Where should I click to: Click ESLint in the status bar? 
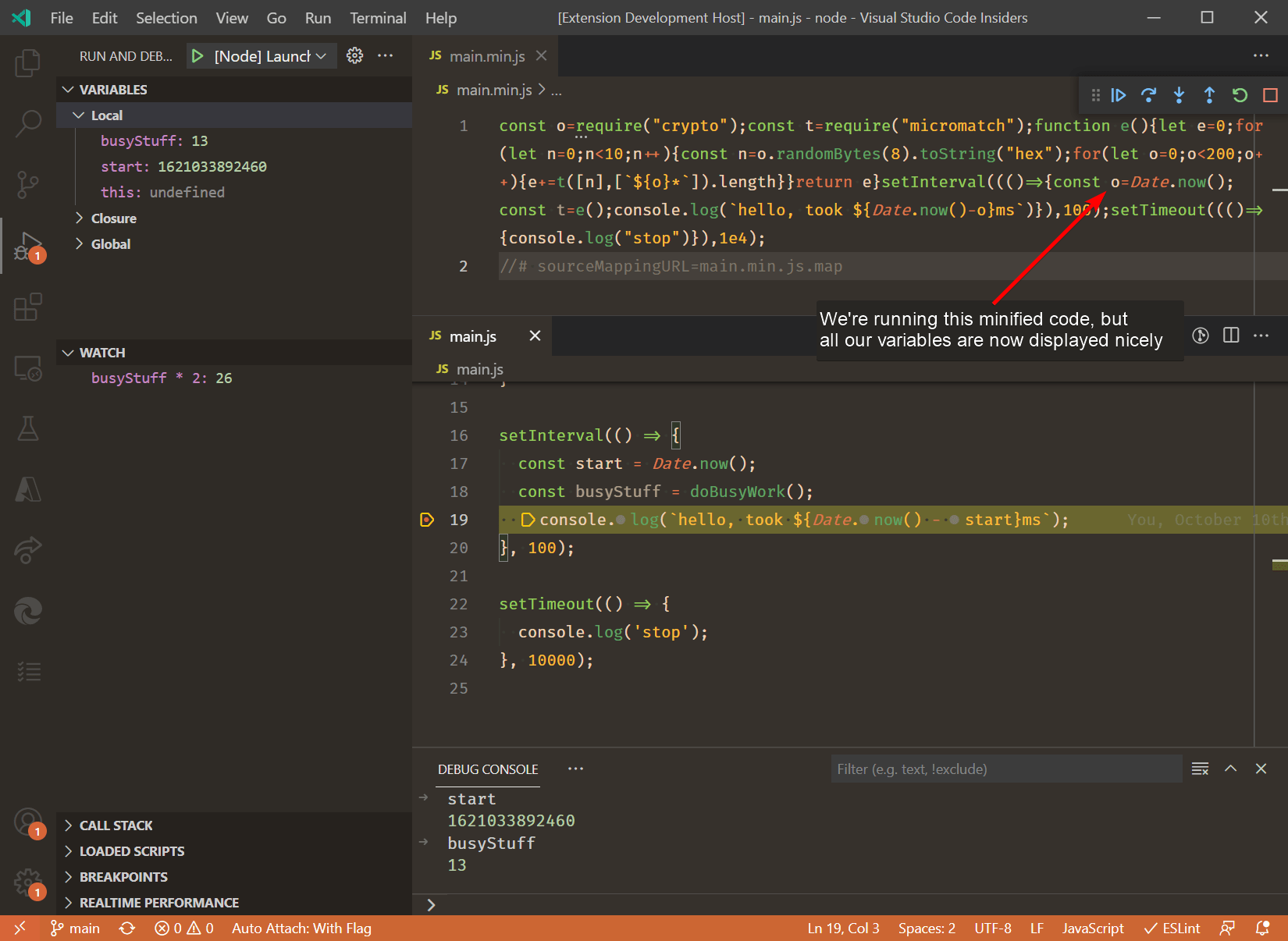point(1172,928)
